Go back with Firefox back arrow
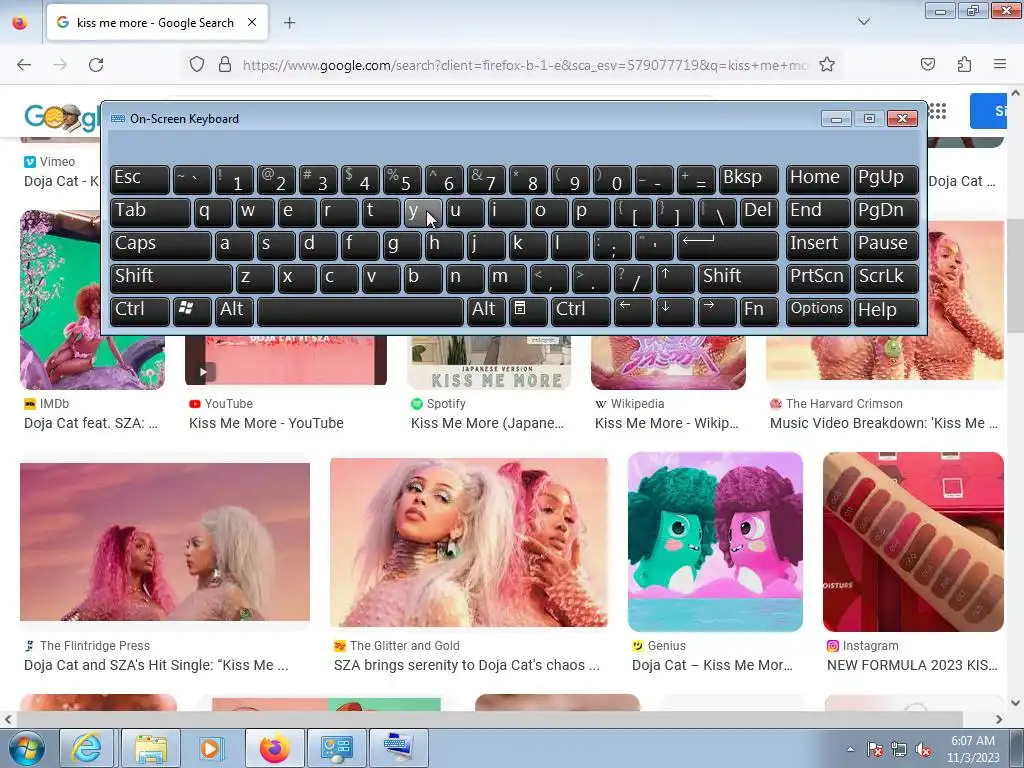Screen dimensions: 1024x768 (x=24, y=65)
